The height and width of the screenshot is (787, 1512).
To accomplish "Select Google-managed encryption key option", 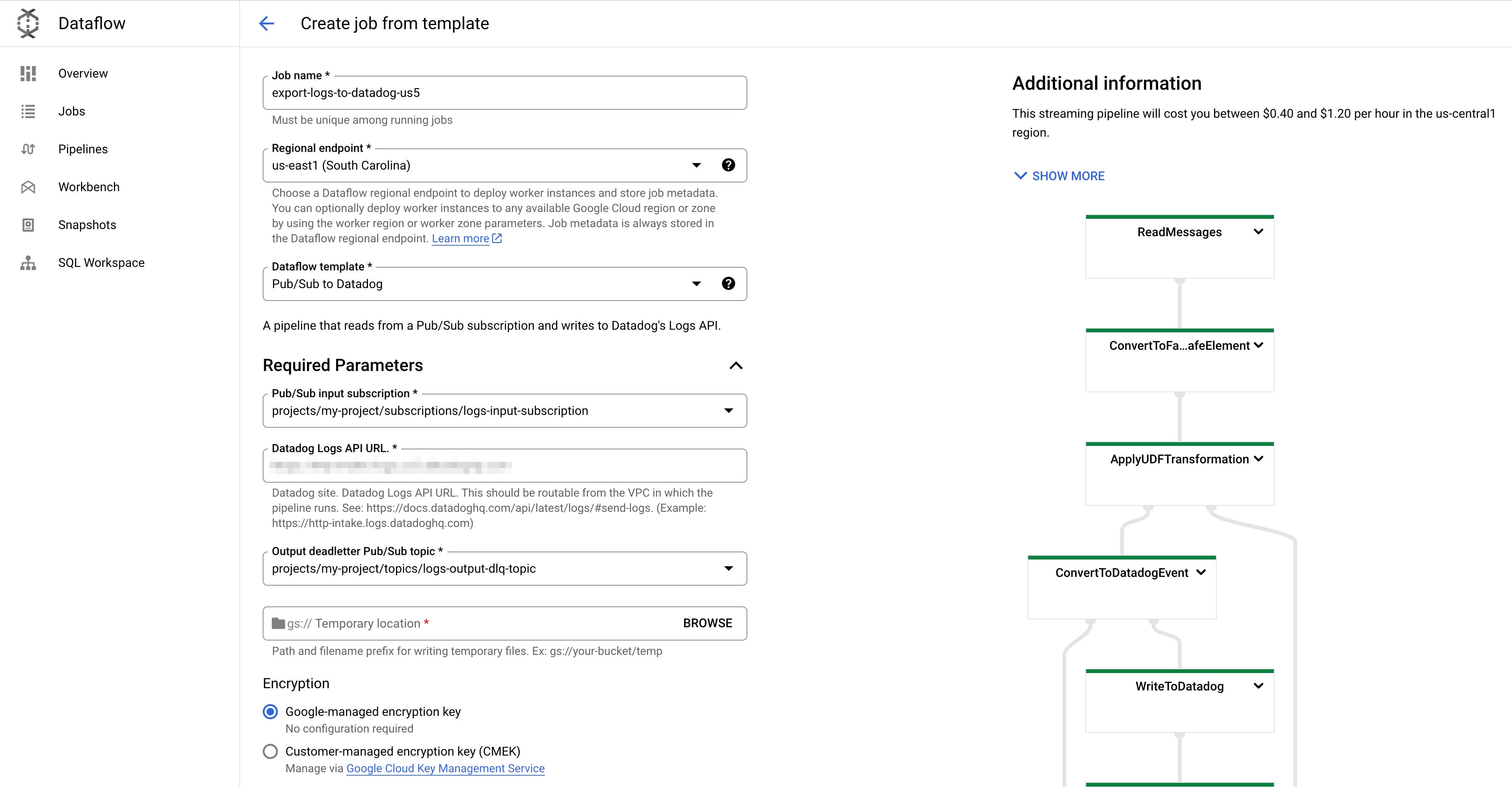I will click(x=270, y=712).
